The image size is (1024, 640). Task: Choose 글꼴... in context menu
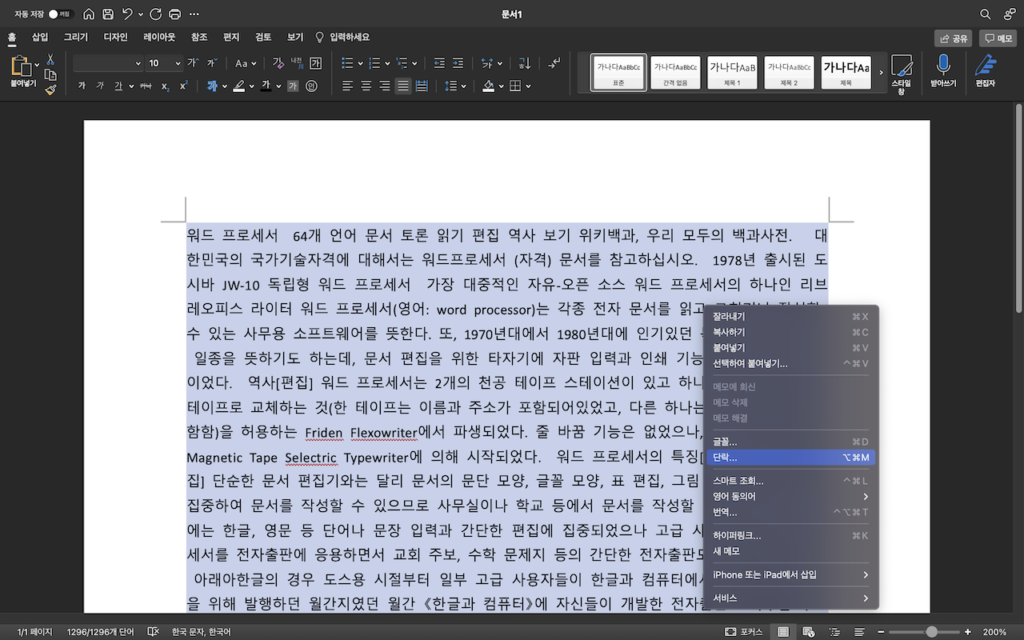[790, 442]
